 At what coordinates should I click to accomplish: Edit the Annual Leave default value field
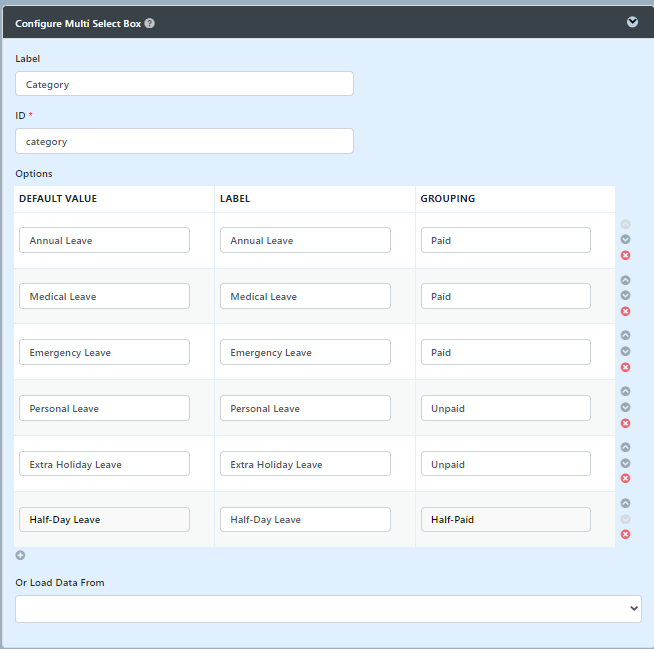pos(104,240)
